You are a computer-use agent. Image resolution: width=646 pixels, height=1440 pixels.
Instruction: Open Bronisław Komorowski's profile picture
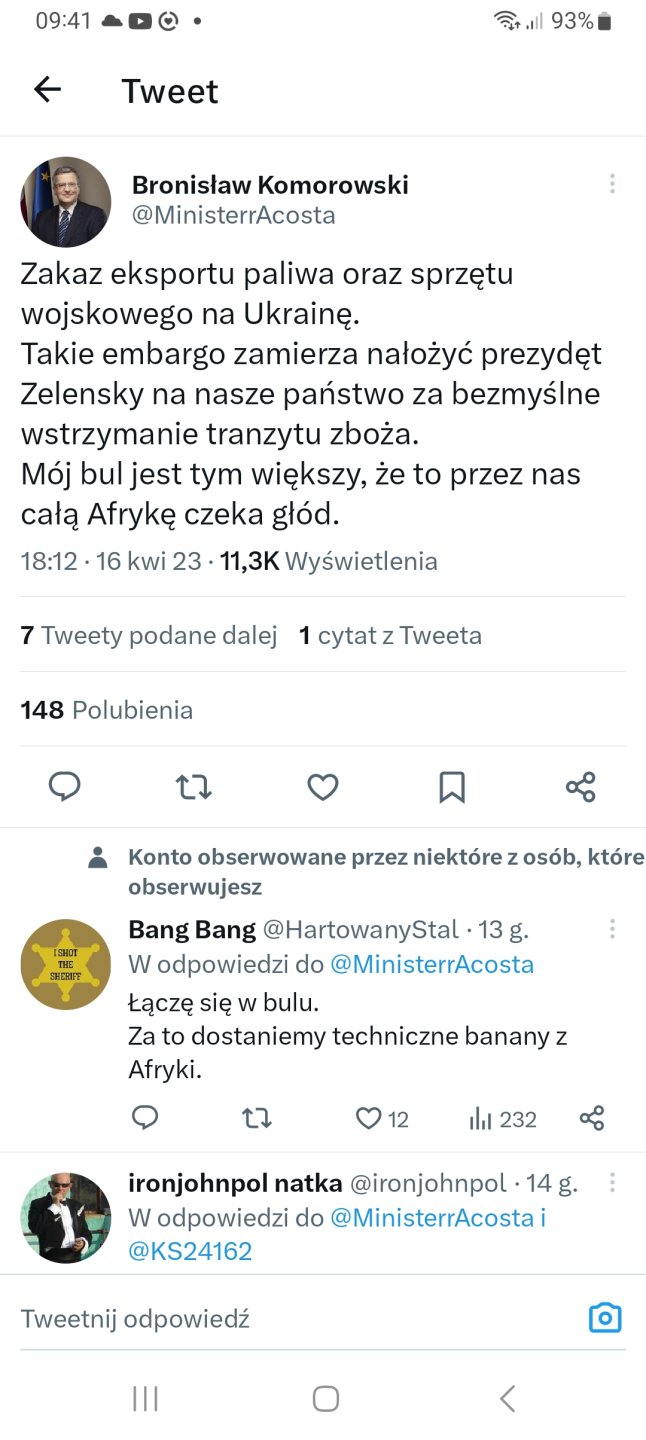pos(66,201)
